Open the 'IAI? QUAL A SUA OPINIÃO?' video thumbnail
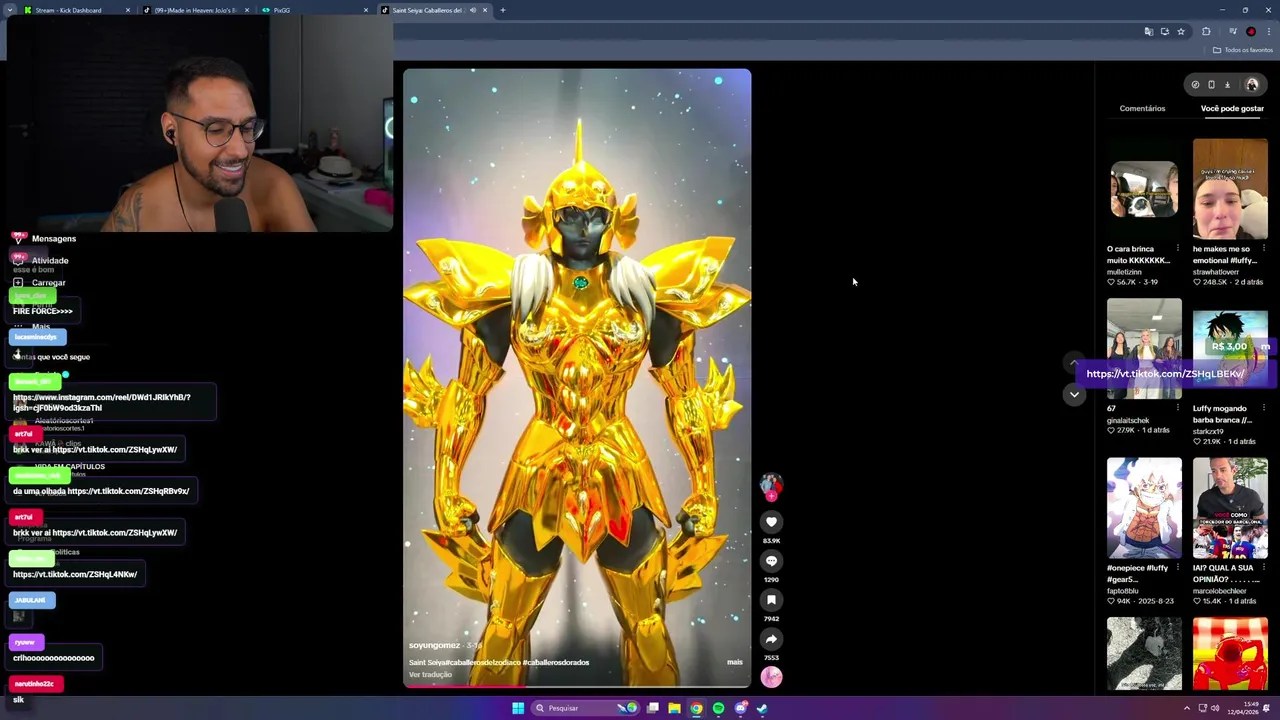Screen dimensions: 1280x720 pos(1230,508)
